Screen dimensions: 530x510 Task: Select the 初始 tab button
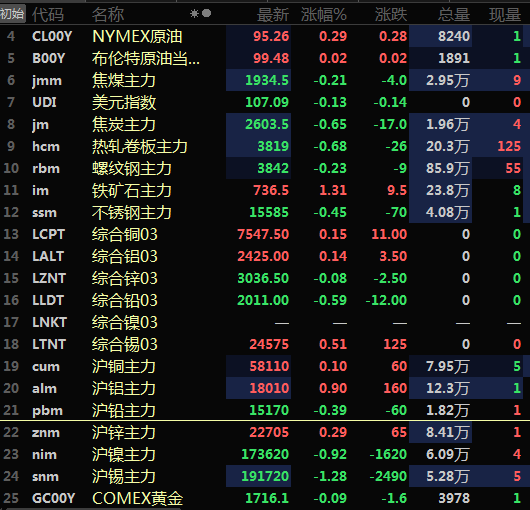coord(13,14)
